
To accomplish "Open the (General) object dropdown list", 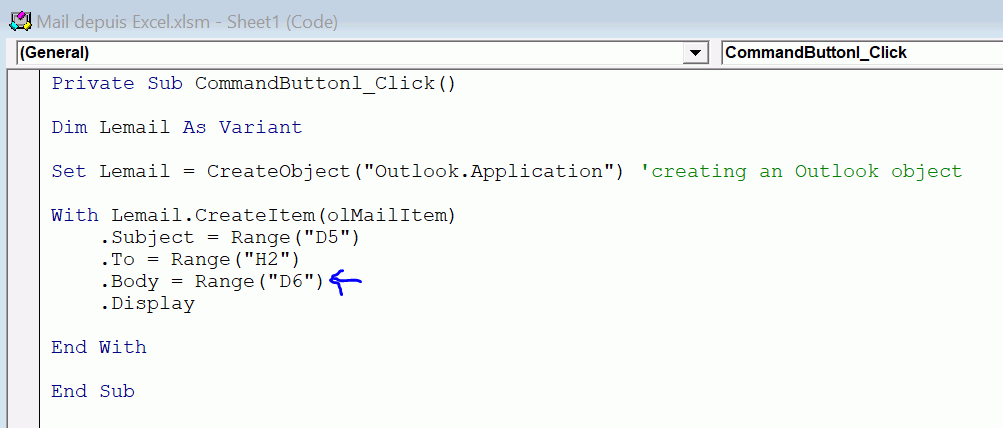I will coord(350,52).
